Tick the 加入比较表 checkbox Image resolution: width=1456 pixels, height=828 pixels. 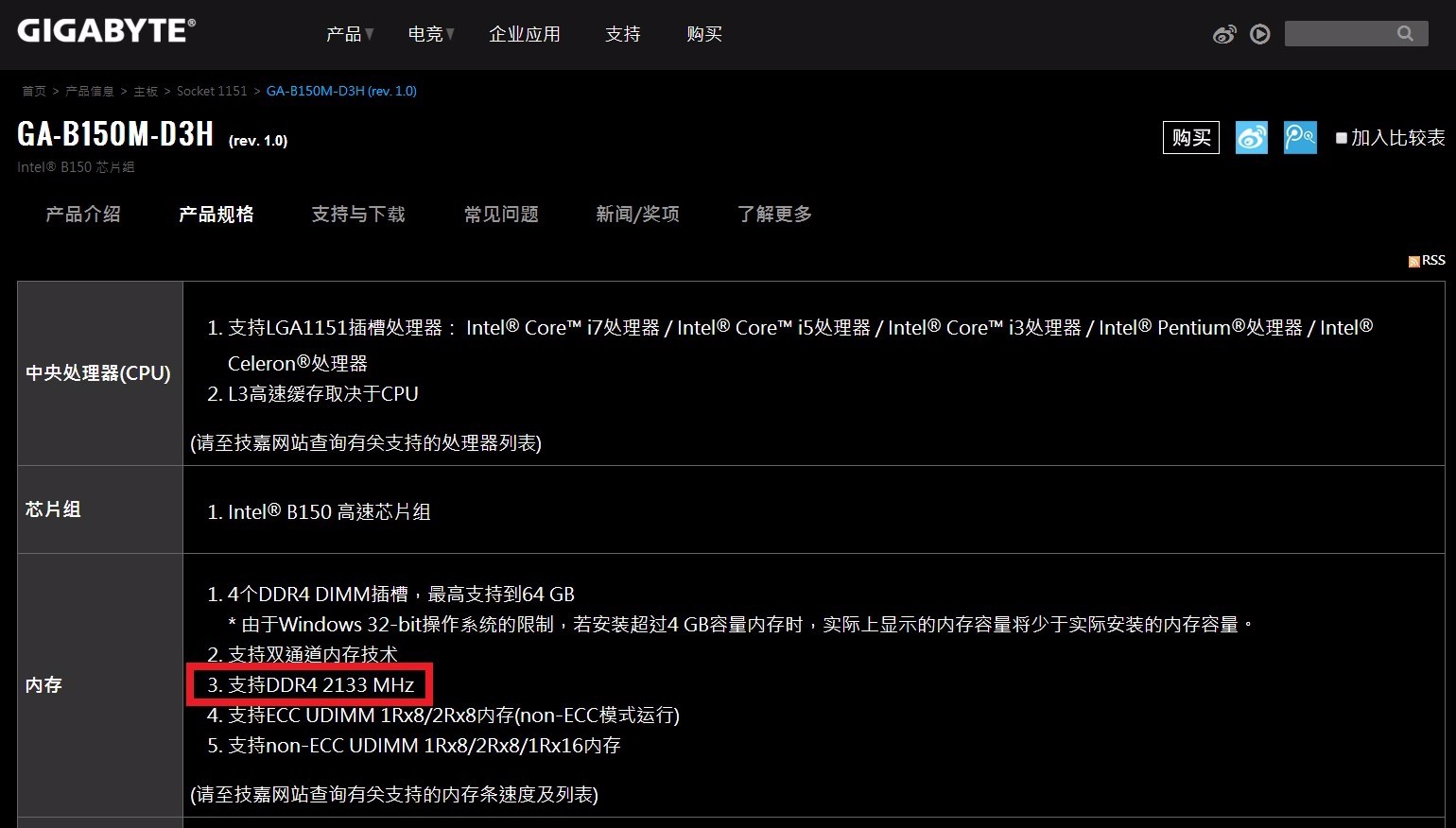tap(1341, 138)
